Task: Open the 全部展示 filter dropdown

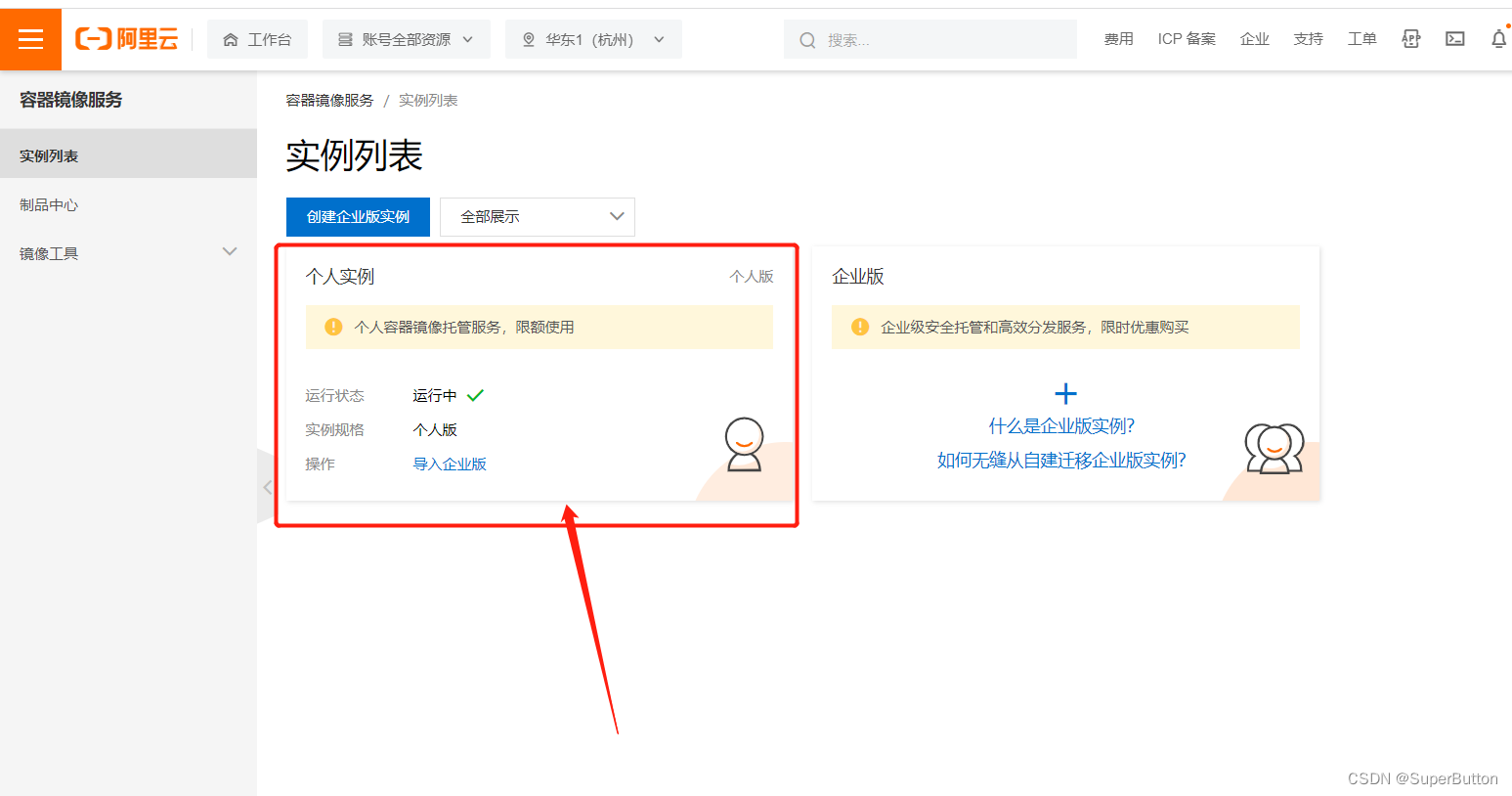Action: 538,216
